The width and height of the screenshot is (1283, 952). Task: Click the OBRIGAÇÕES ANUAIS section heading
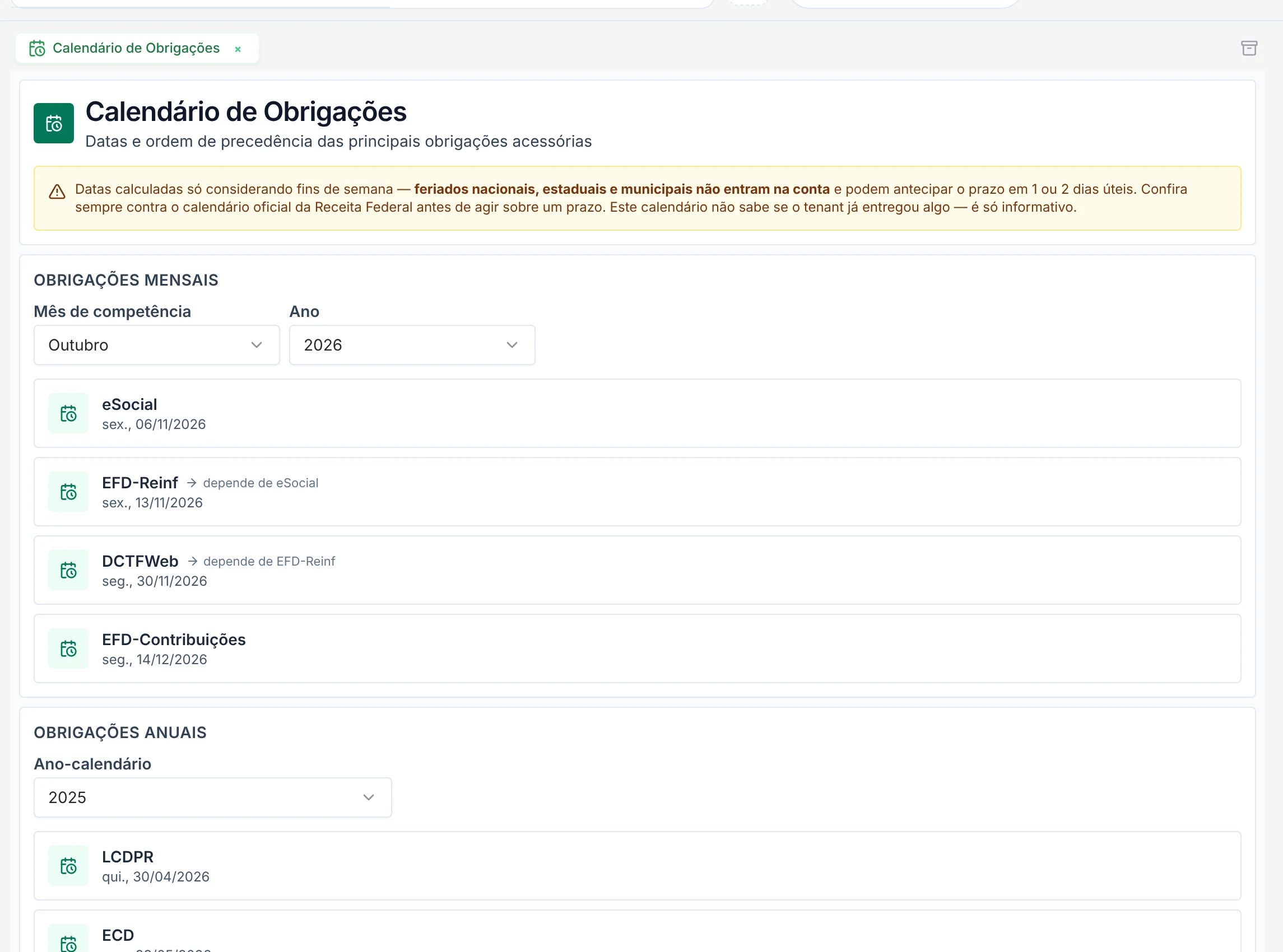click(120, 732)
